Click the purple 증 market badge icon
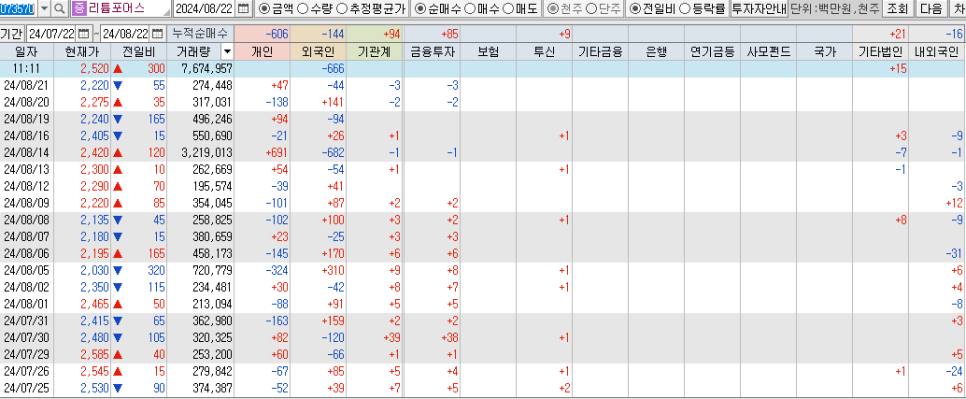The height and width of the screenshot is (399, 966). [x=79, y=9]
